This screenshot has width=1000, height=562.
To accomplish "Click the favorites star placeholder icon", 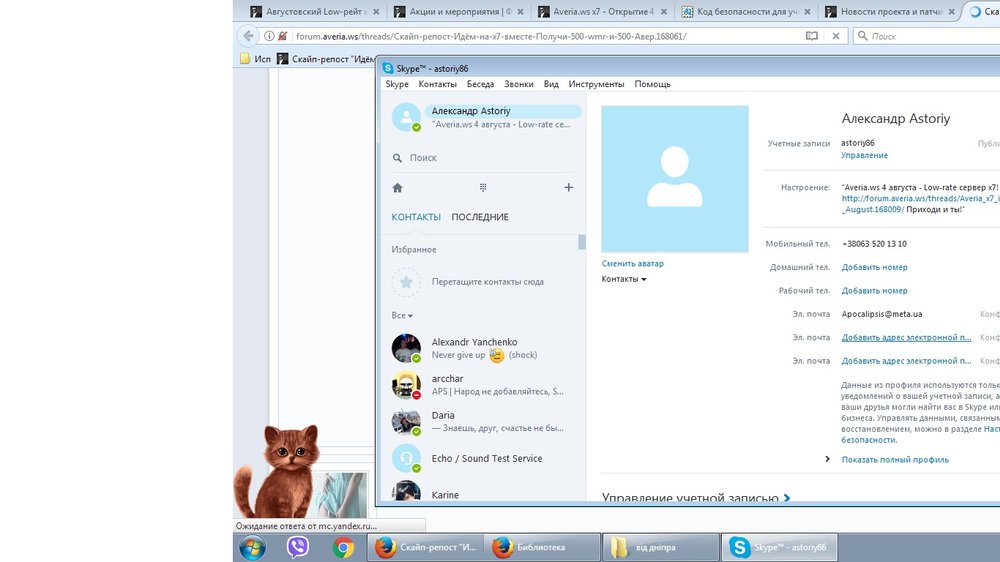I will click(x=406, y=282).
